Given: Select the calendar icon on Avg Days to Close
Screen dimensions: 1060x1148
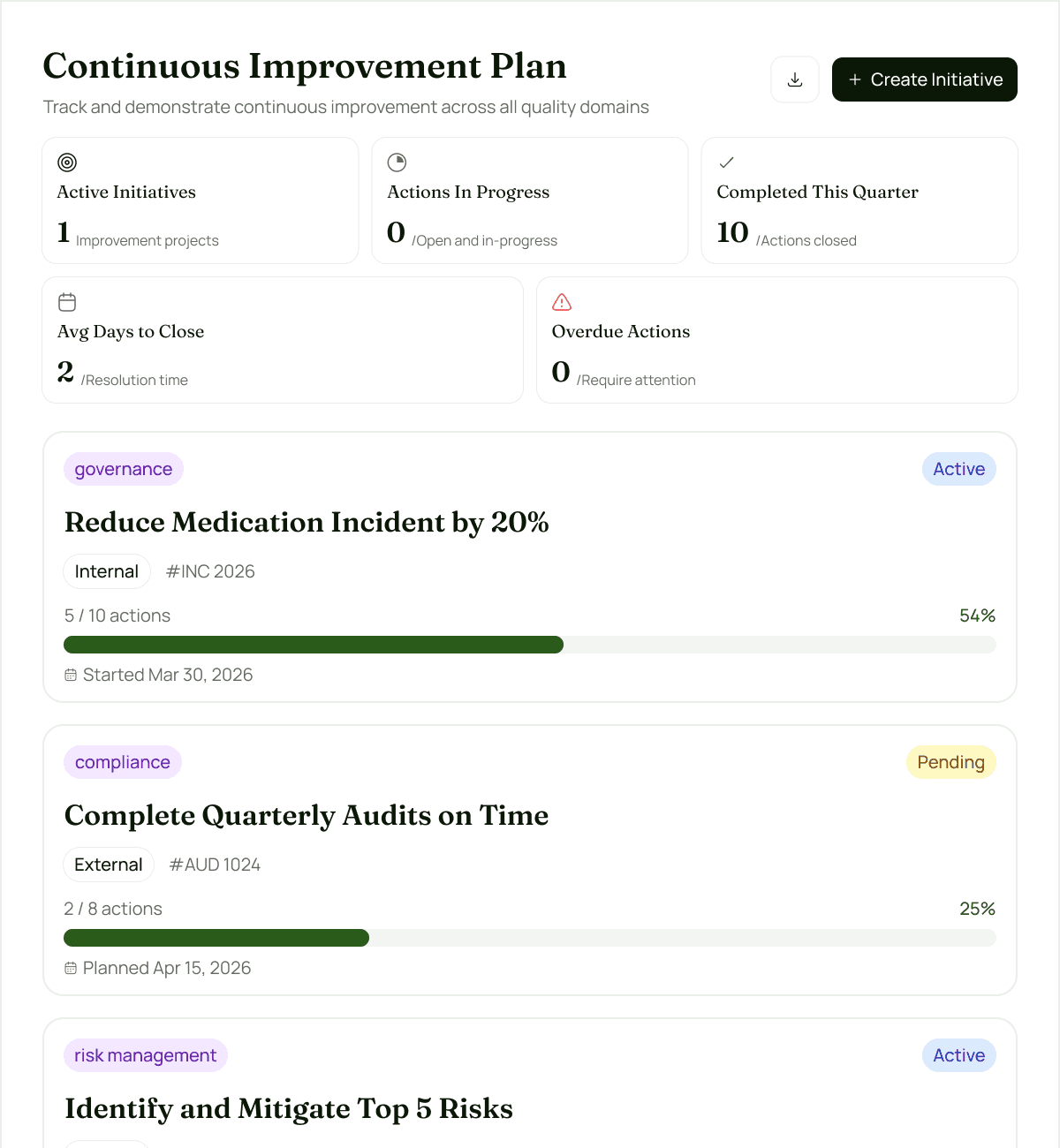Looking at the screenshot, I should click(x=67, y=302).
